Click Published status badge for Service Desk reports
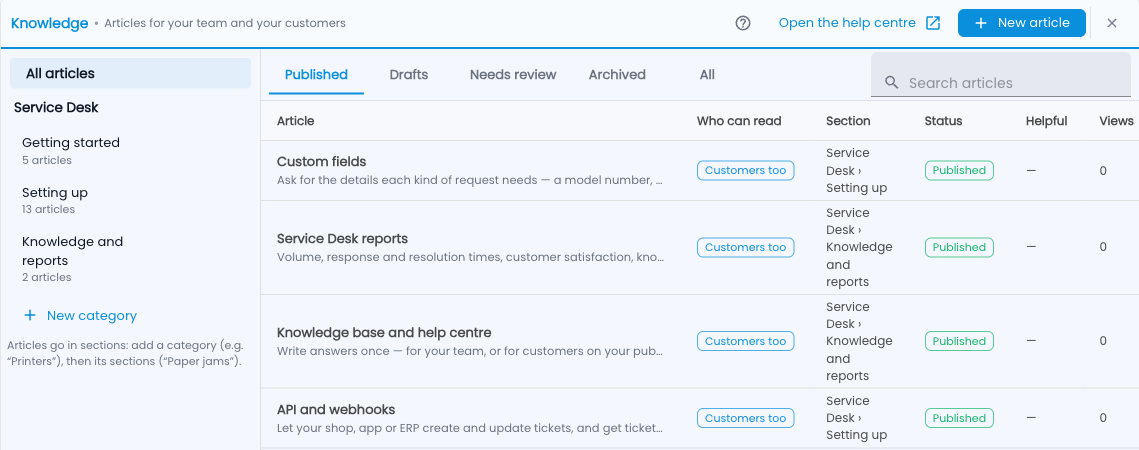Viewport: 1139px width, 450px height. 959,247
